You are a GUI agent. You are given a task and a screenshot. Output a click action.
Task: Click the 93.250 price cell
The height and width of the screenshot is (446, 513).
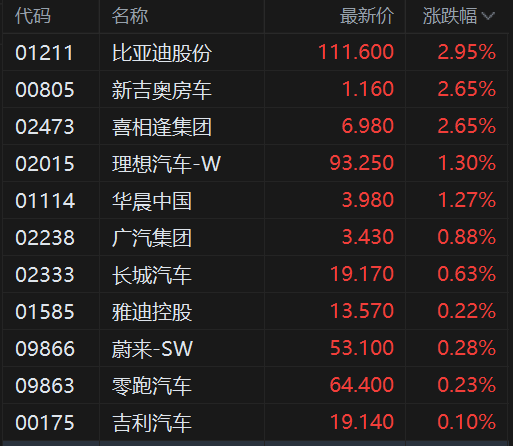[x=362, y=163]
